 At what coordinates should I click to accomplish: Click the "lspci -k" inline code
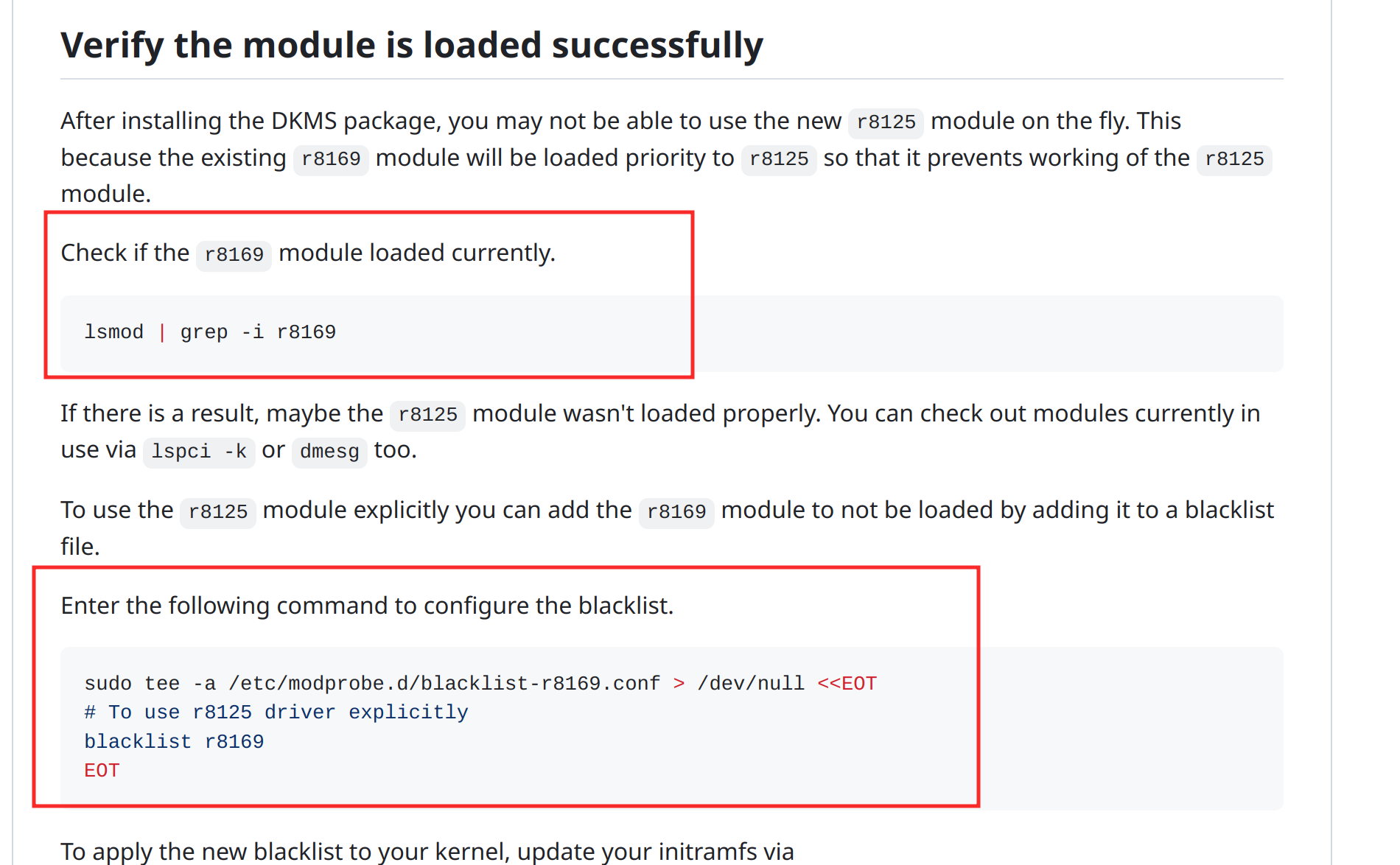(x=199, y=451)
